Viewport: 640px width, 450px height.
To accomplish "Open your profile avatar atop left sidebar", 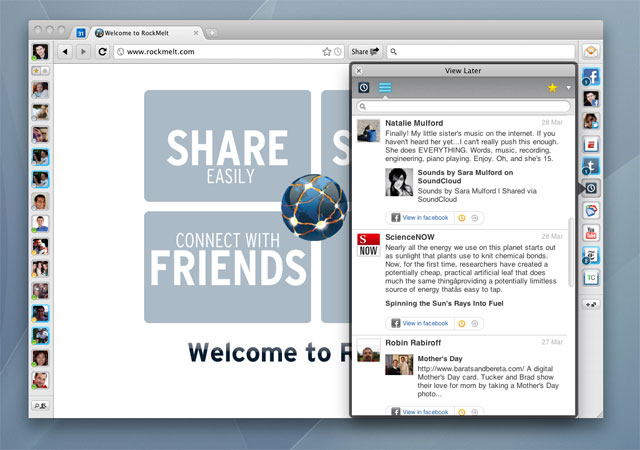I will (x=40, y=51).
